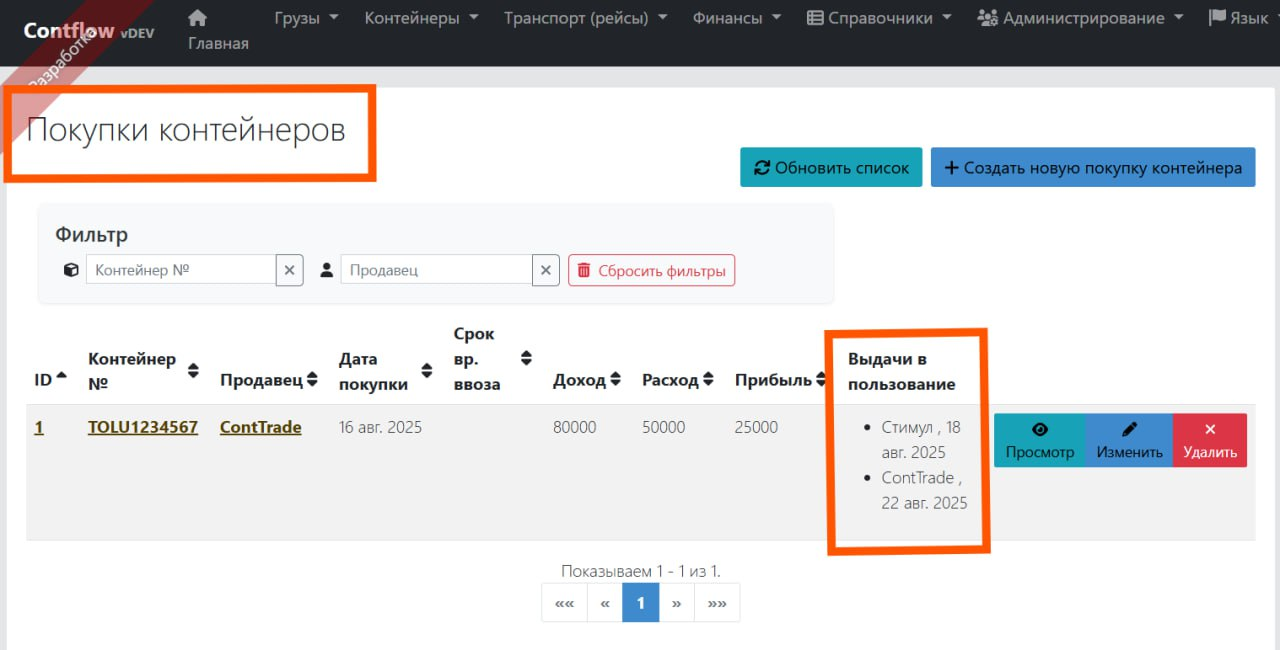Click Обновить список button
The image size is (1280, 650).
(831, 168)
